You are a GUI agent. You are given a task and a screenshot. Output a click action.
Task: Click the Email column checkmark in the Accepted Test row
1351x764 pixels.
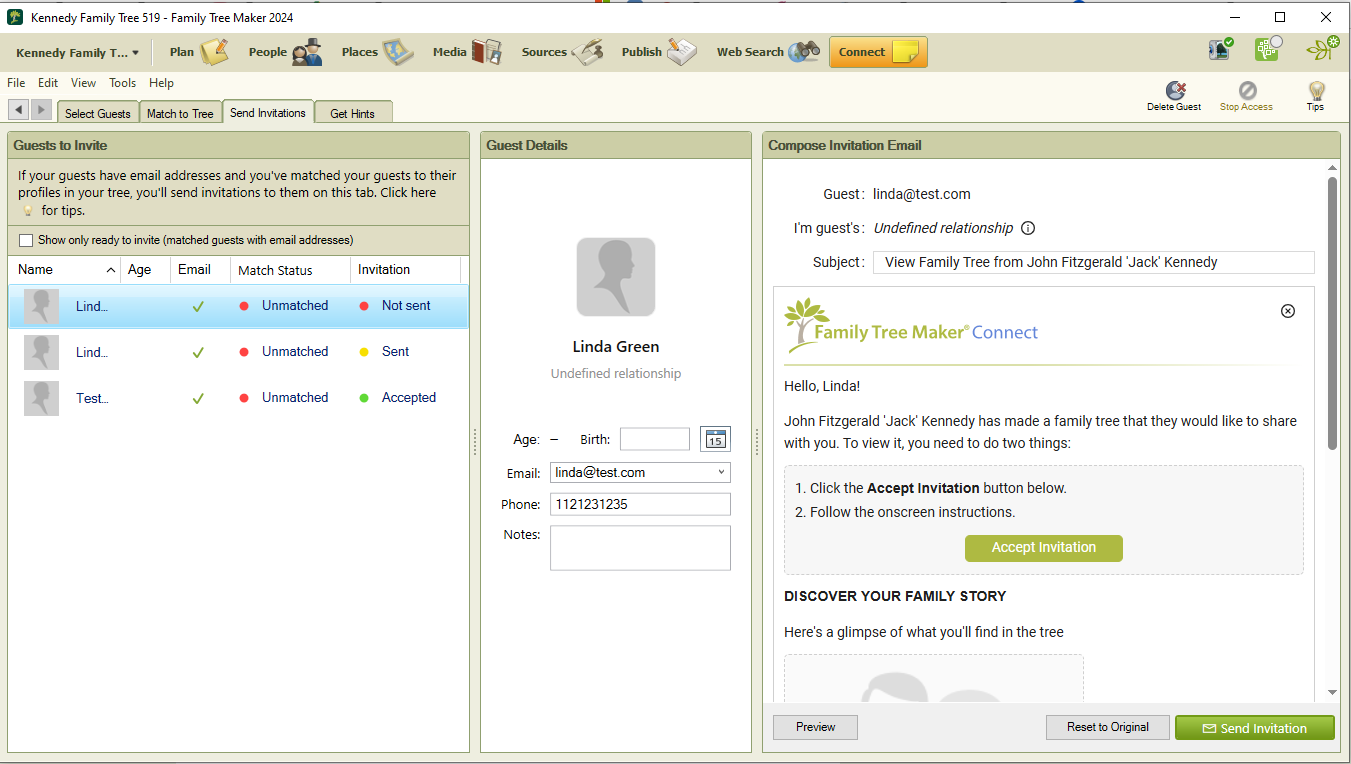click(198, 398)
